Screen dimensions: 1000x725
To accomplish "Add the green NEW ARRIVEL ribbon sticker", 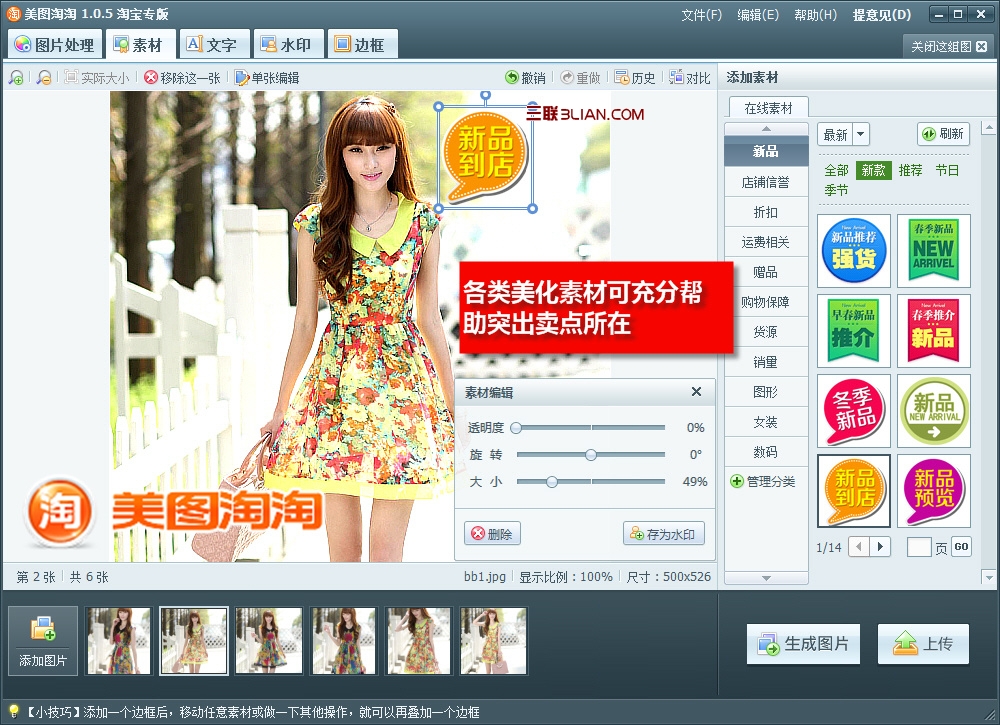I will pyautogui.click(x=934, y=251).
